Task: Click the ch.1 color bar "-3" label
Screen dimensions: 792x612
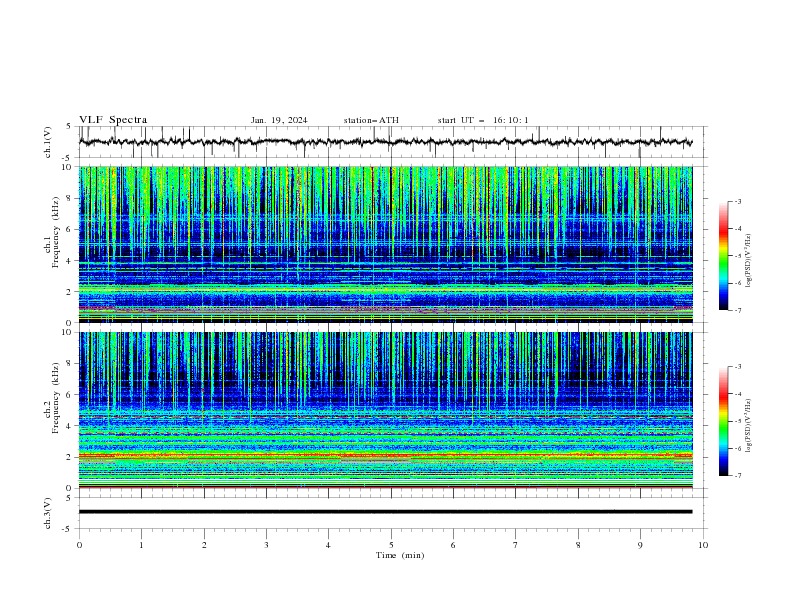Action: 738,201
